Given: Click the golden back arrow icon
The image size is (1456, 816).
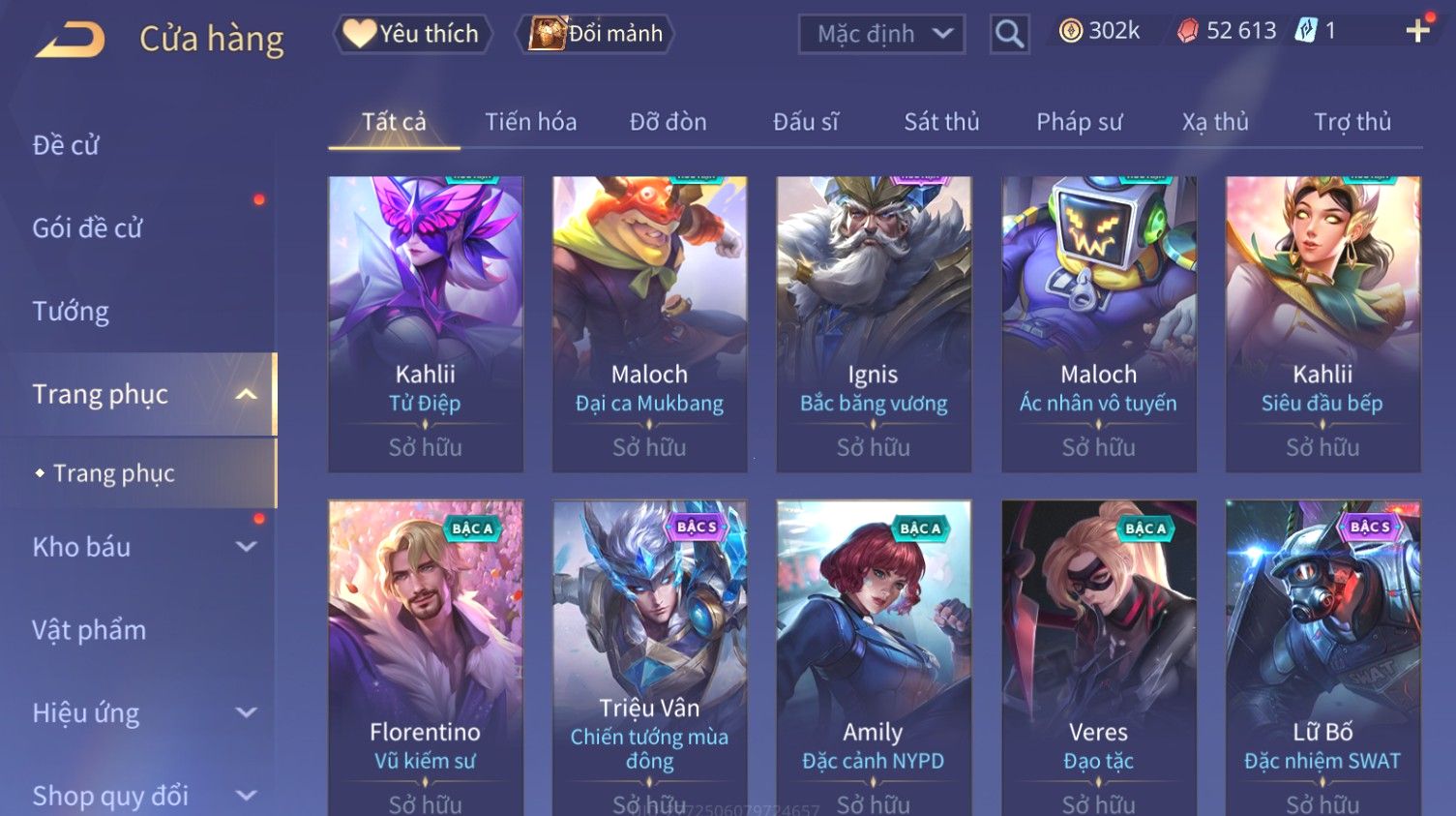Looking at the screenshot, I should 70,40.
